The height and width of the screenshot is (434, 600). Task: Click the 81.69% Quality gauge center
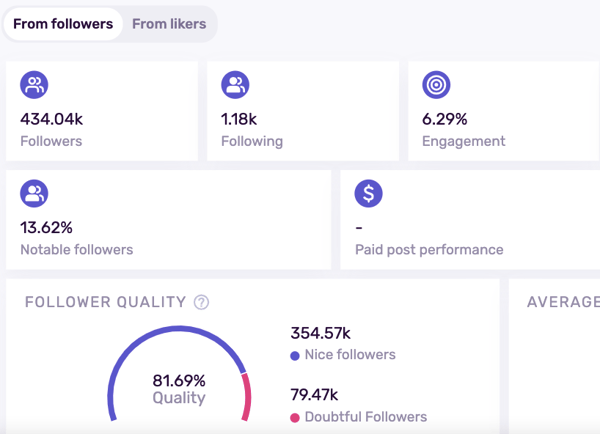179,389
